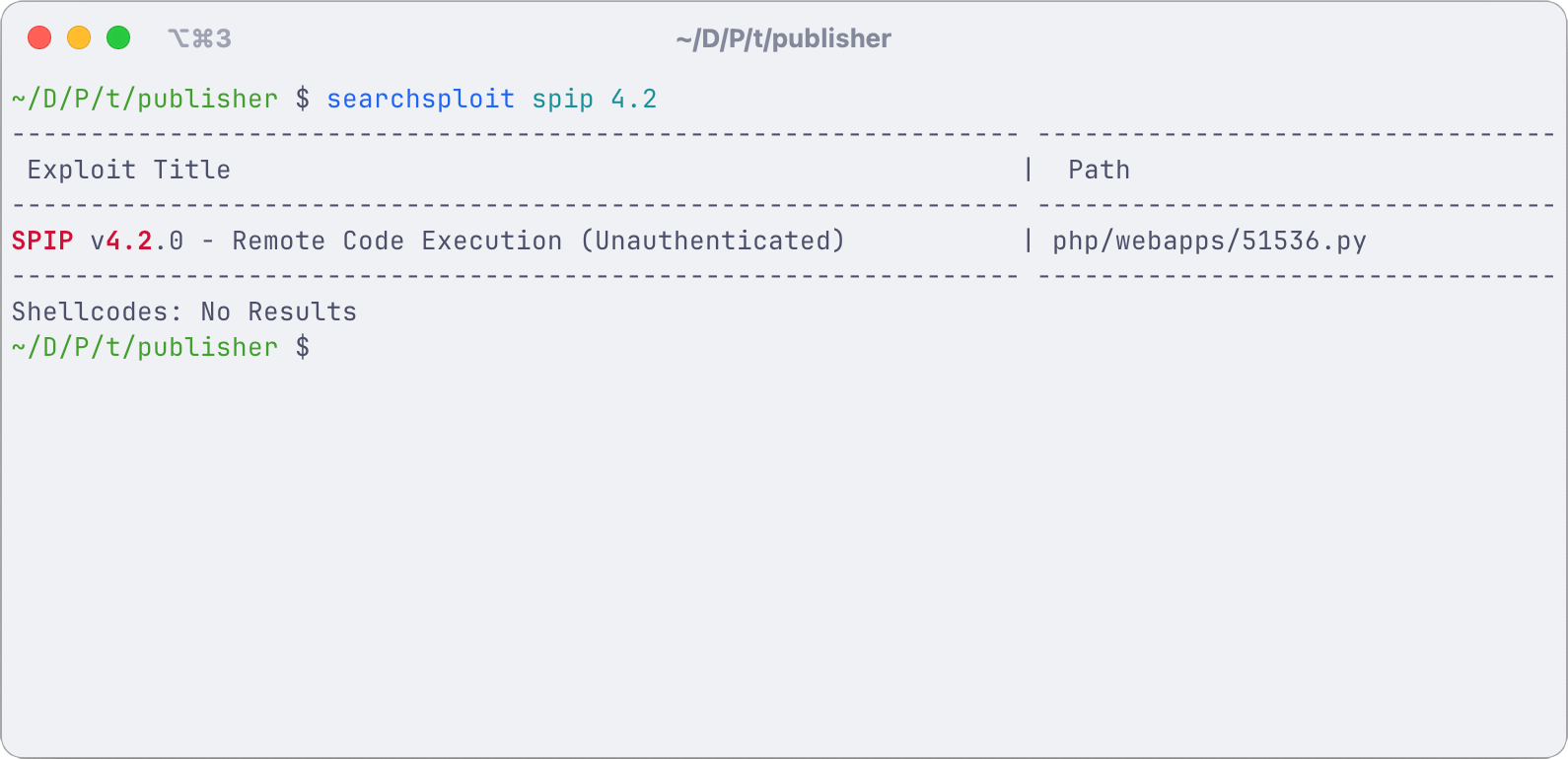Click the ~/D/P/t/publisher window title

click(783, 38)
